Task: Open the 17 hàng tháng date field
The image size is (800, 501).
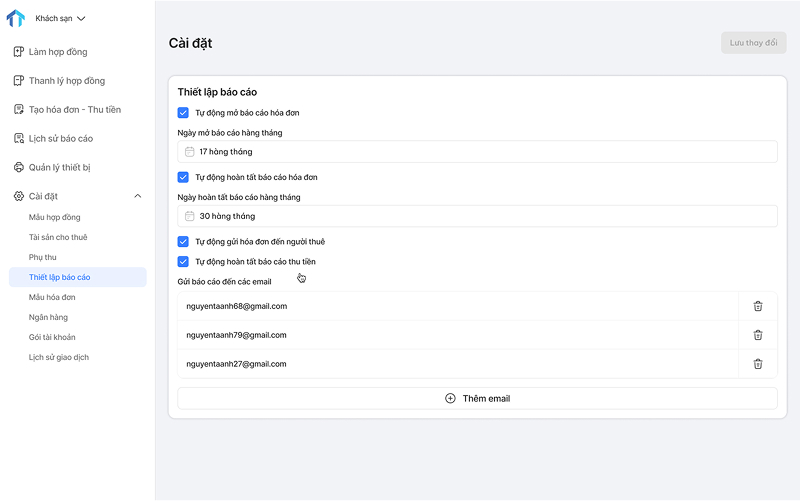Action: point(477,152)
